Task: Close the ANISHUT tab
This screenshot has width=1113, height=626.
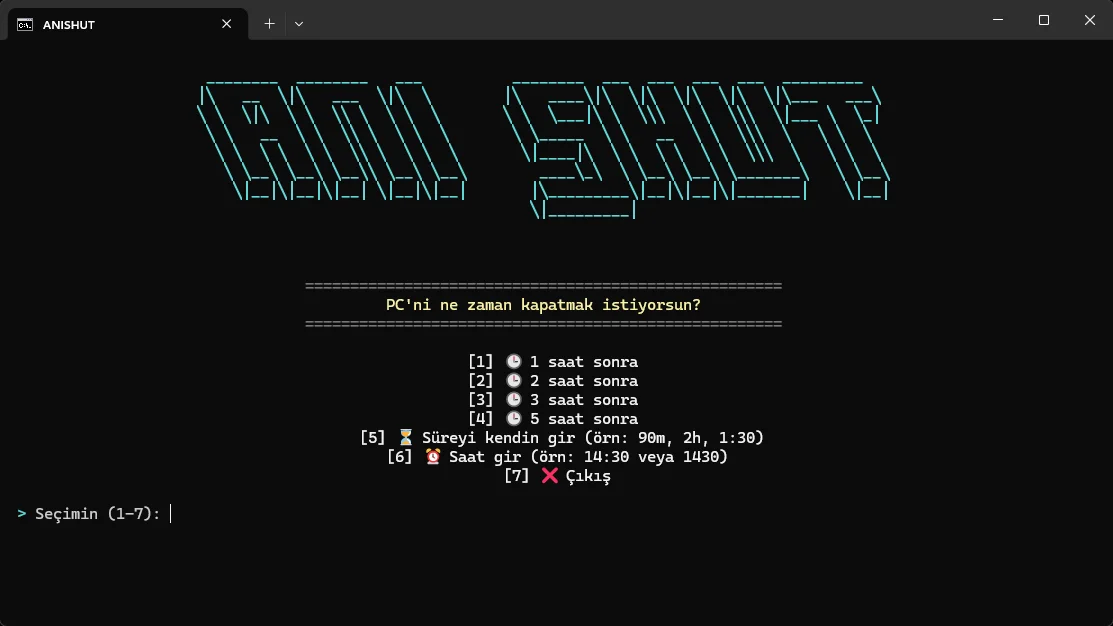Action: (x=226, y=24)
